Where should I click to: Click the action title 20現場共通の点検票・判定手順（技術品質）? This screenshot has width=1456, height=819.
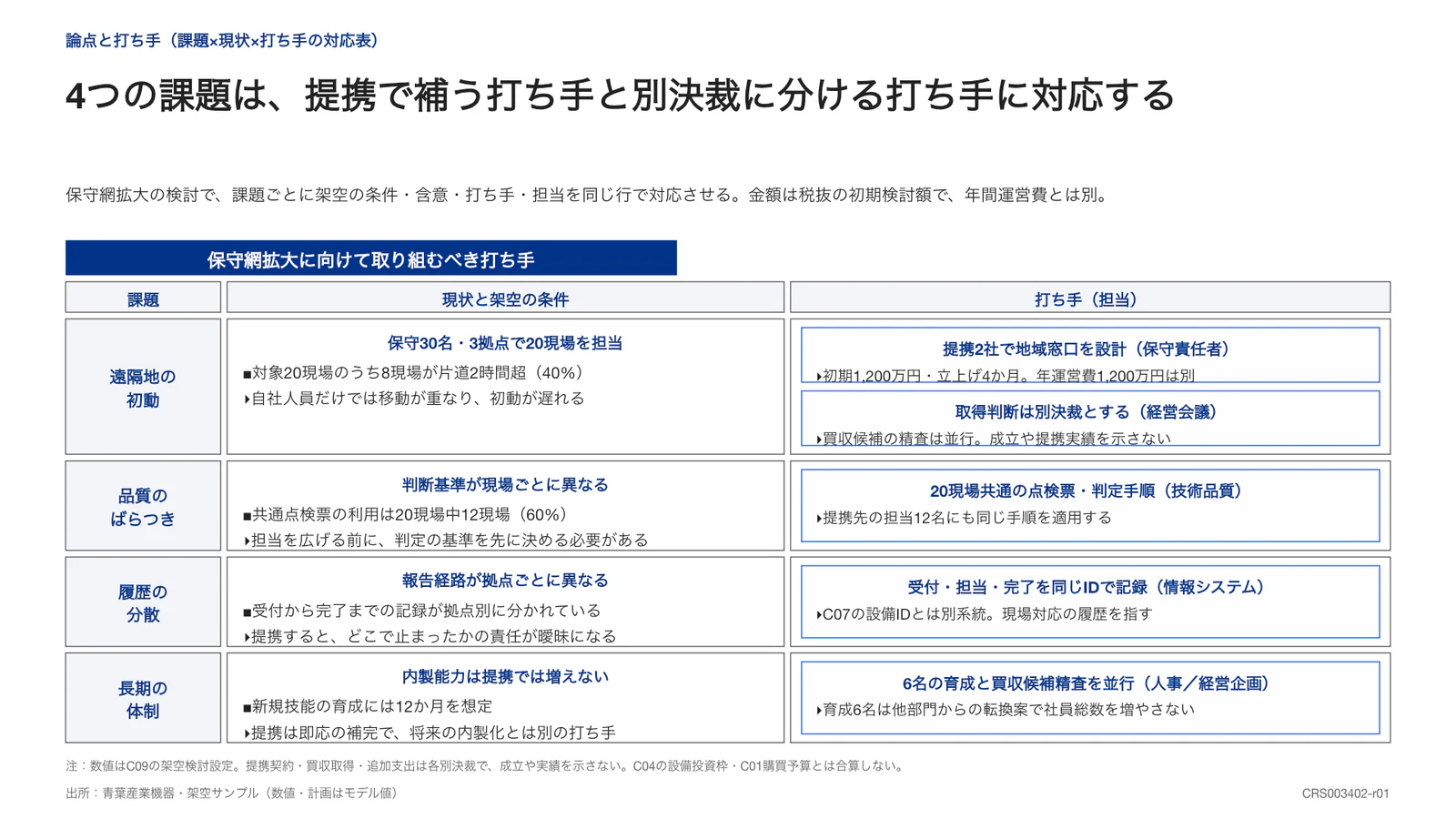pyautogui.click(x=1090, y=491)
